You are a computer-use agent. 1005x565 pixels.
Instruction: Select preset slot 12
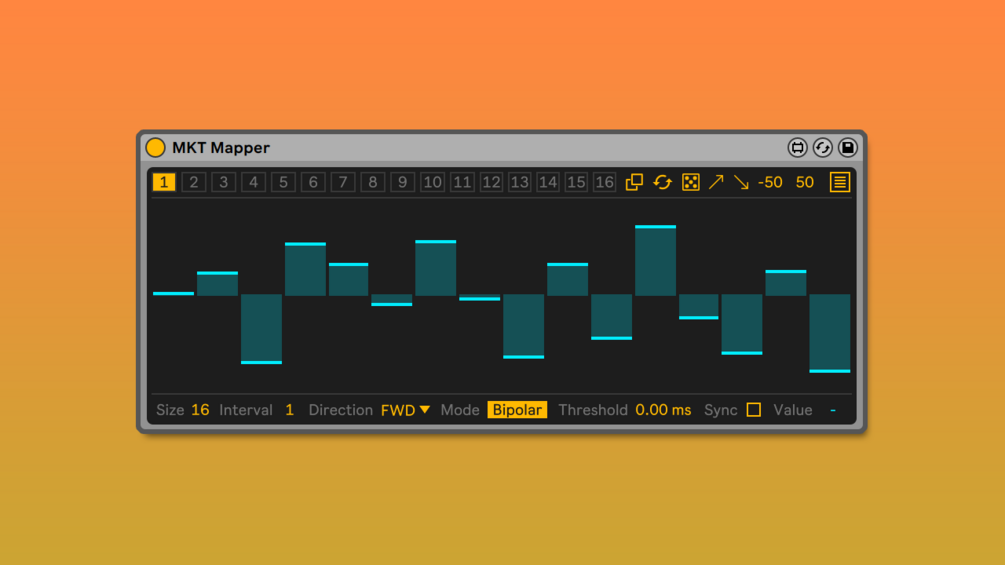[492, 182]
